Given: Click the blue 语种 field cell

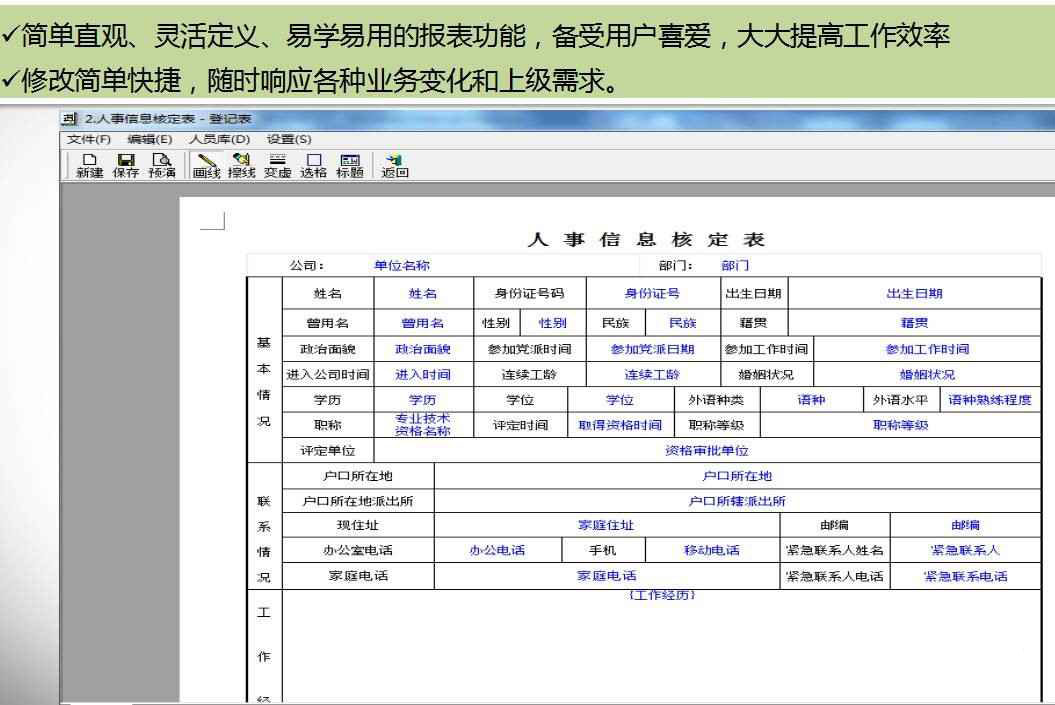Looking at the screenshot, I should [x=811, y=400].
